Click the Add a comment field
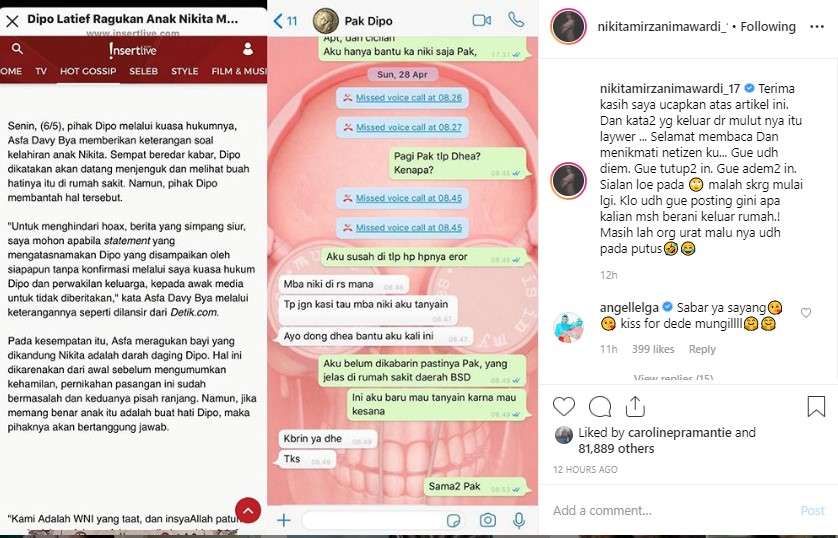This screenshot has width=838, height=538. click(673, 510)
